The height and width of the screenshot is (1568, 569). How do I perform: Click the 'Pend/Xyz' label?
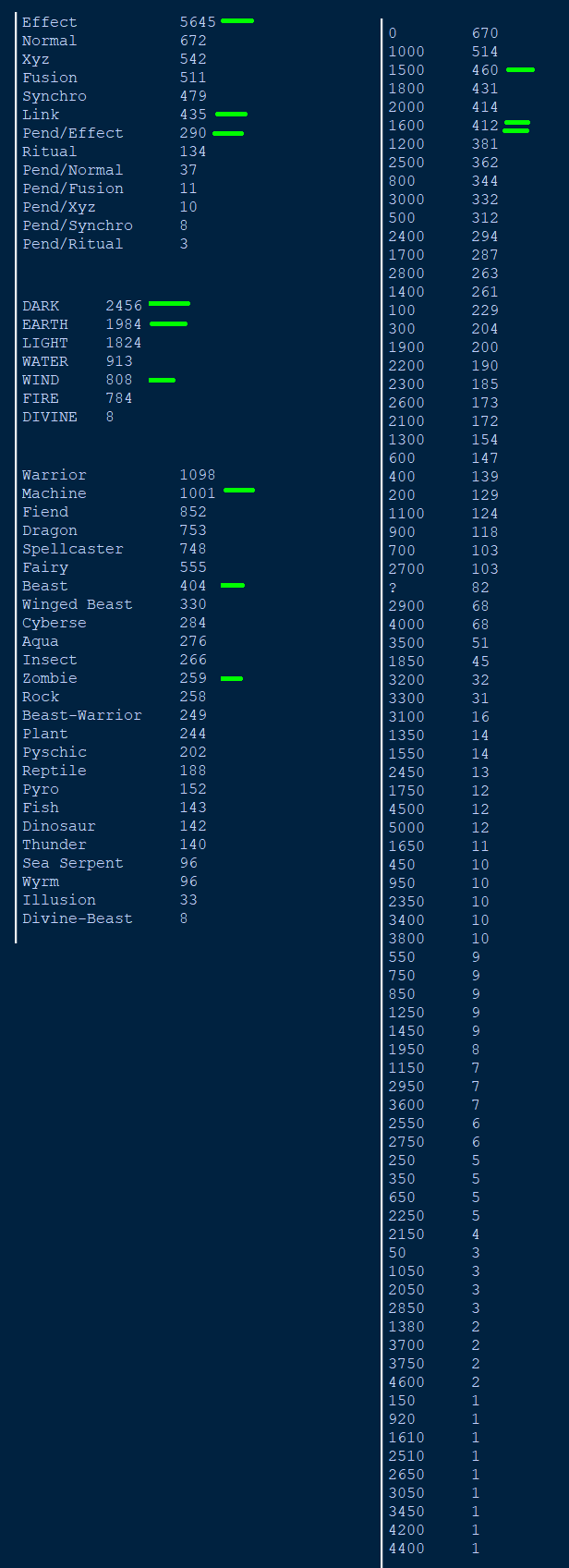tap(59, 207)
